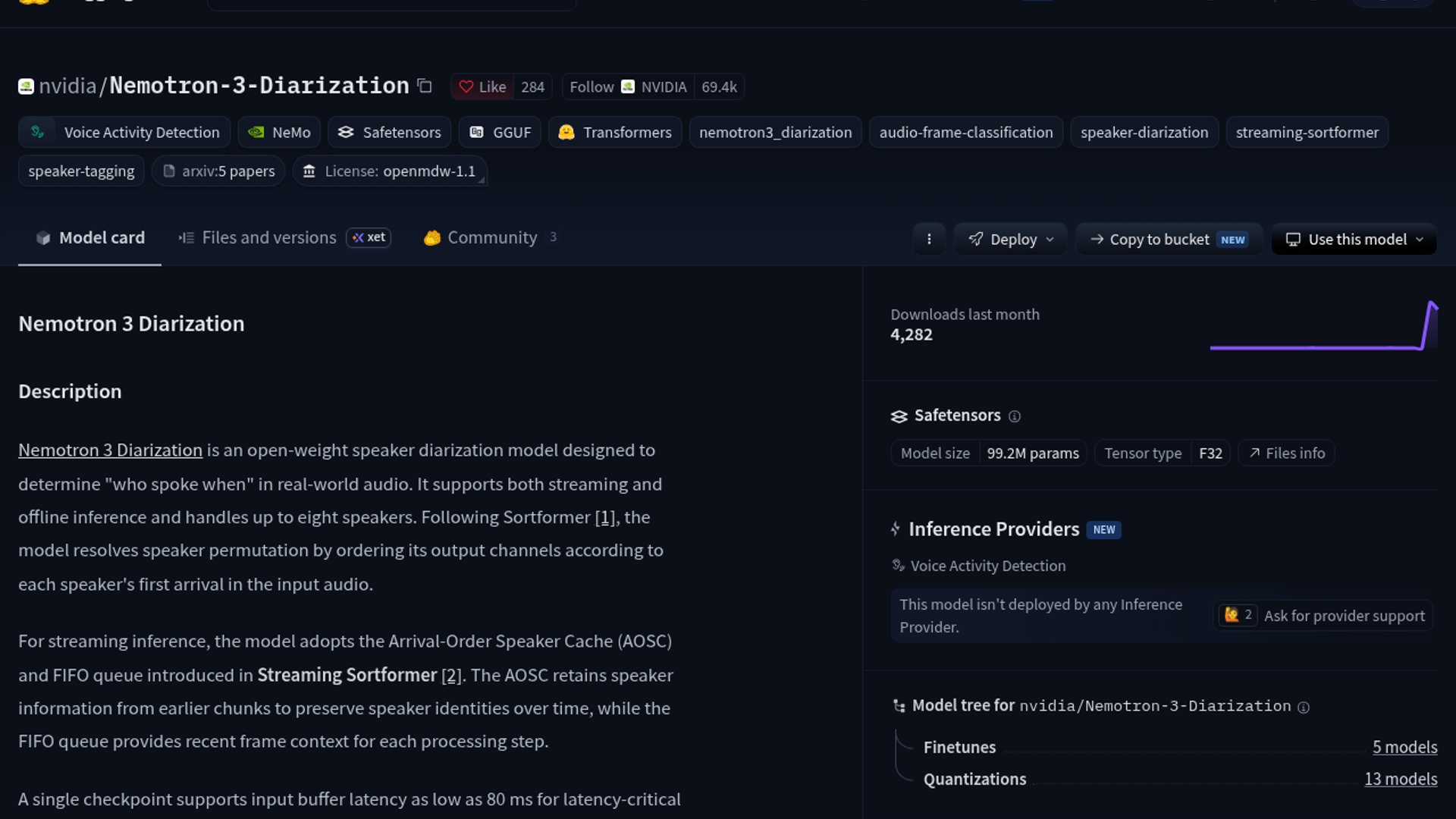The height and width of the screenshot is (819, 1456).
Task: Click the Model tree info icon
Action: (x=1304, y=708)
